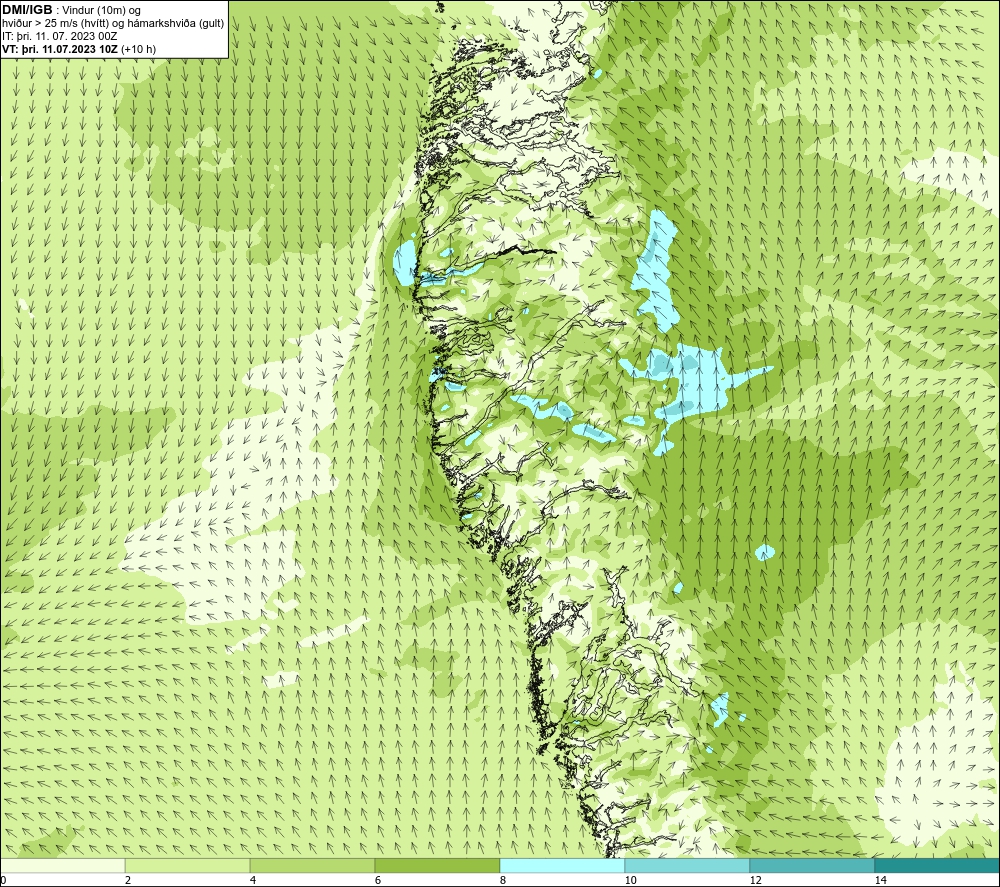The height and width of the screenshot is (887, 1000).
Task: Click the 'VT: þri. 11.07.2023 10Z' line
Action: [x=59, y=48]
